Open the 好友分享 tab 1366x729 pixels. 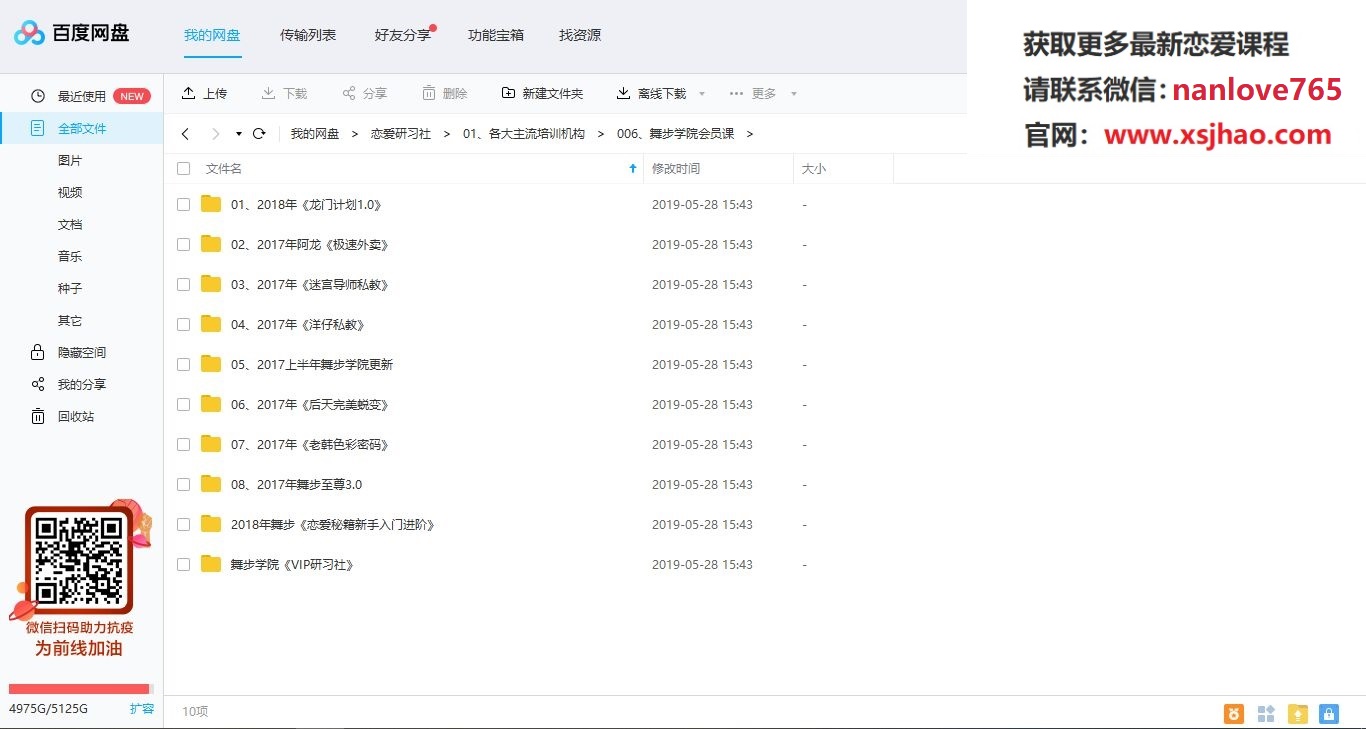click(x=403, y=35)
